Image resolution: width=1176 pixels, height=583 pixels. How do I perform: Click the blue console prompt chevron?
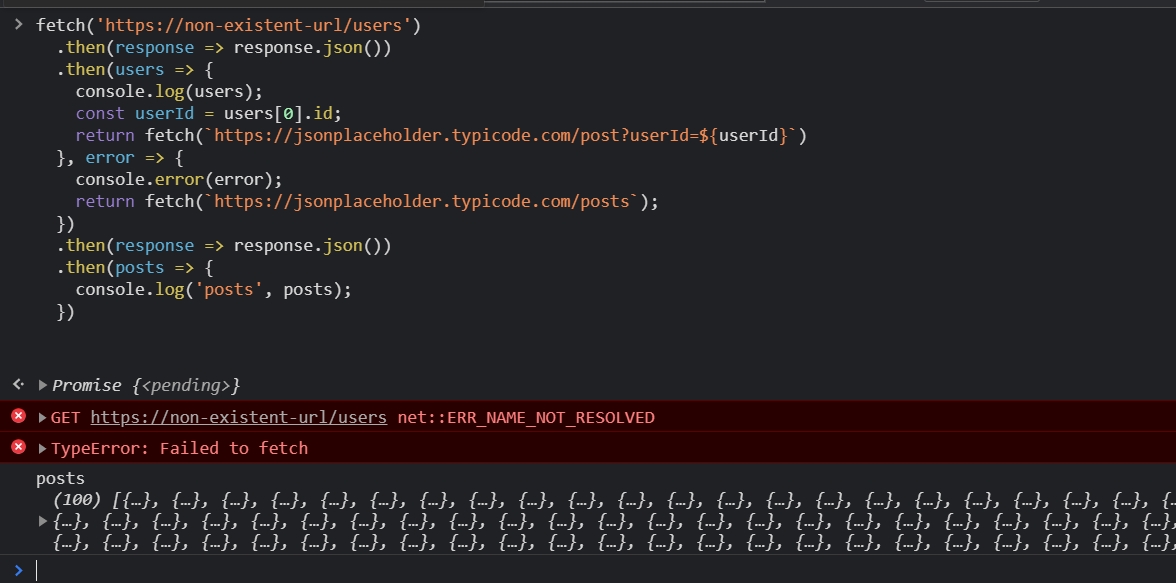click(18, 570)
